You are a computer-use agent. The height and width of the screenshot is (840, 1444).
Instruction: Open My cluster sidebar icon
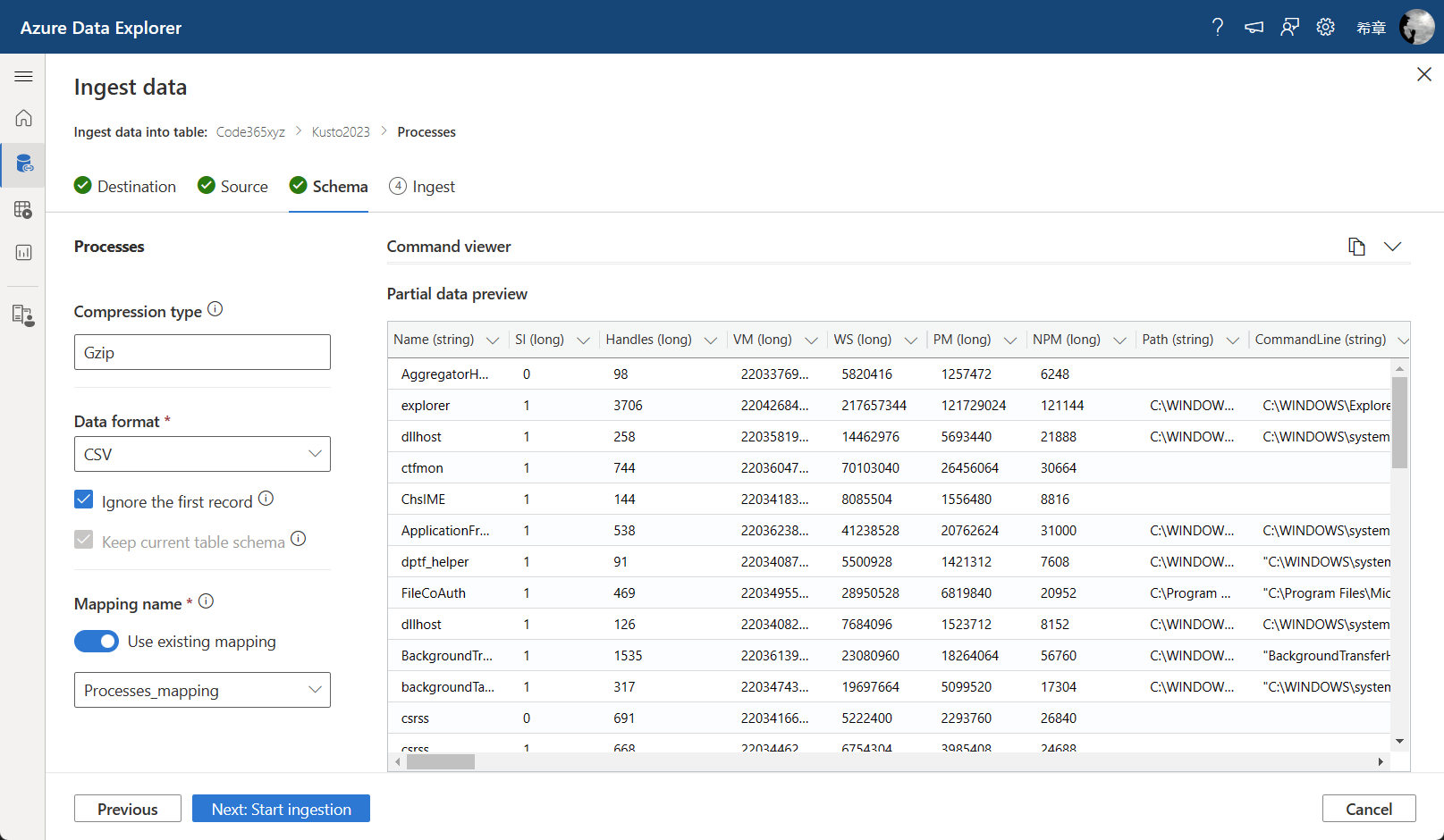[x=24, y=315]
